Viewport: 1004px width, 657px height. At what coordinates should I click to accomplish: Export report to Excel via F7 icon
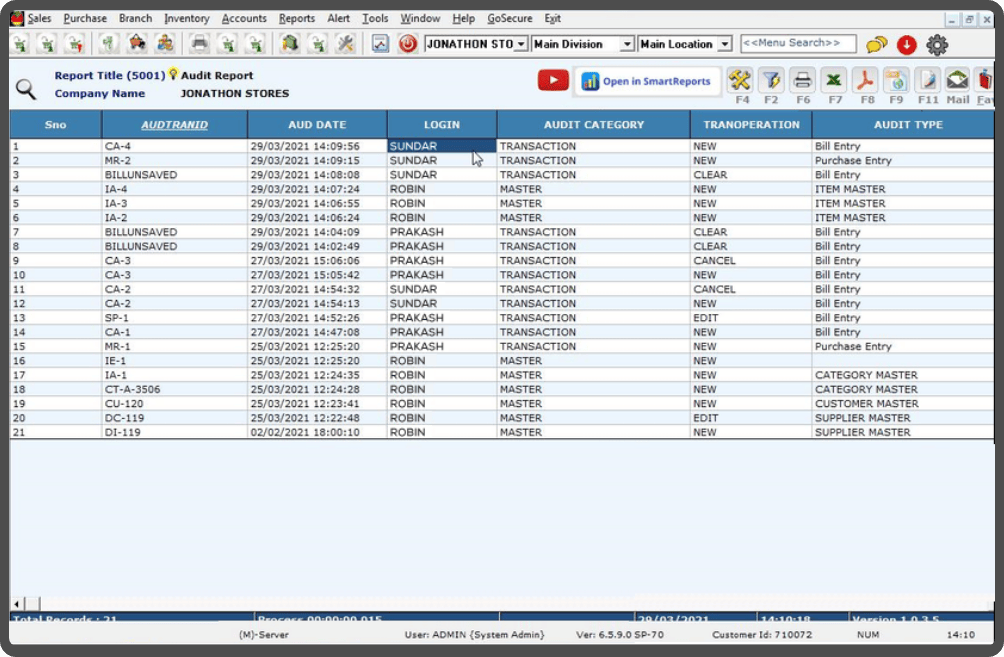[x=833, y=79]
